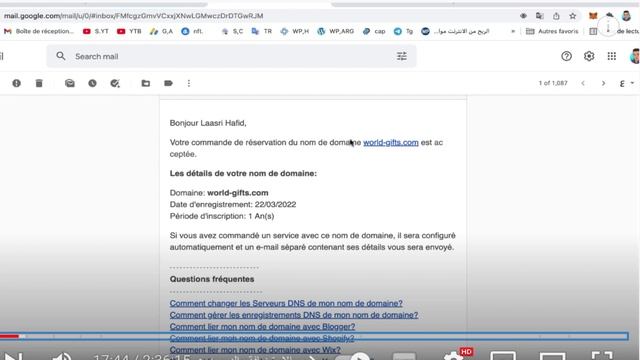Open the MetaMask fox extension
Screen dimensions: 640x360
593,16
